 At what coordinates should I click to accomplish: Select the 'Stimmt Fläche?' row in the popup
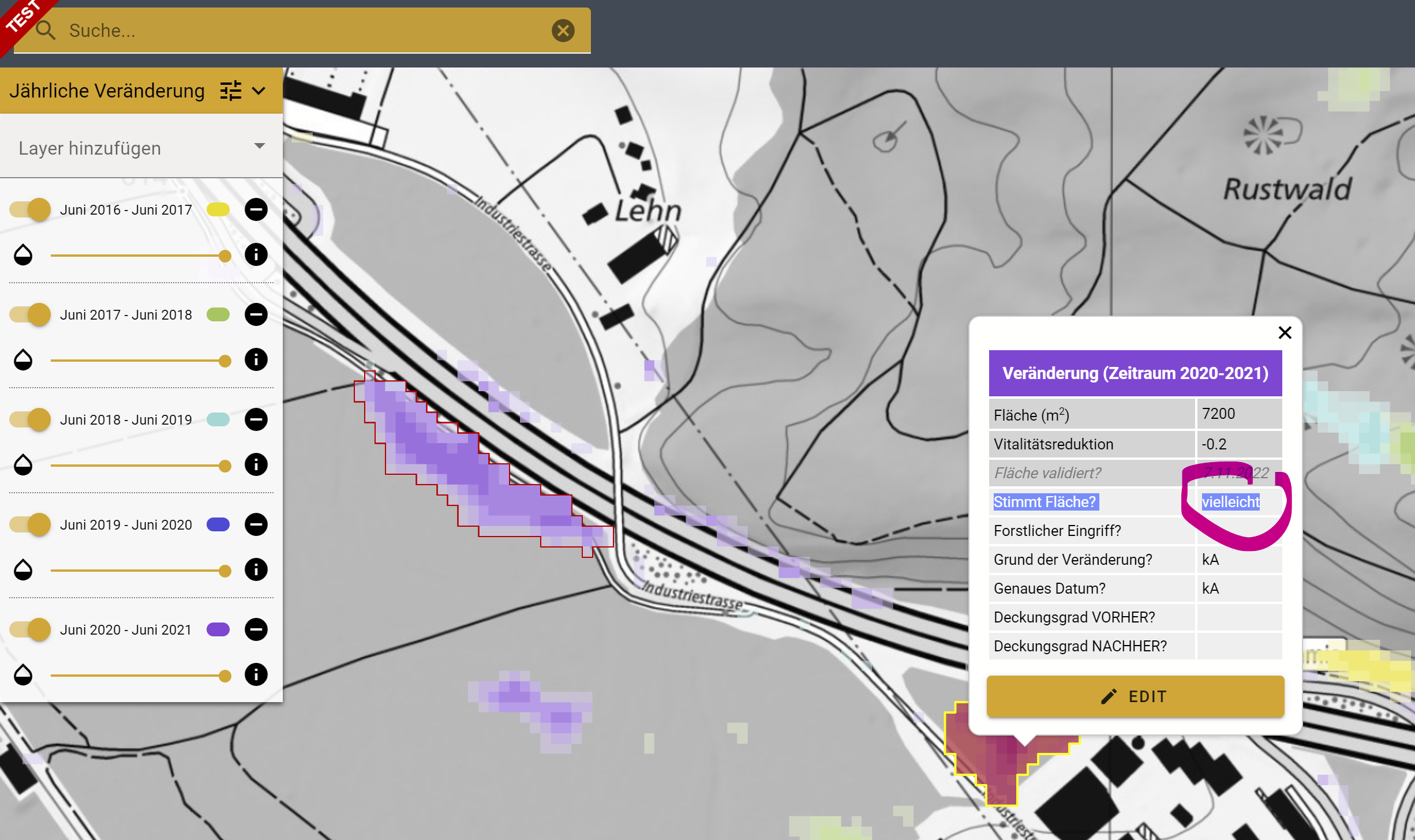[1045, 502]
